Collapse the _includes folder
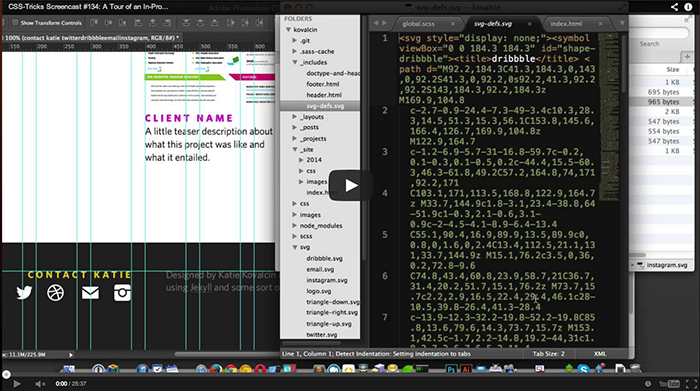This screenshot has width=700, height=391. pyautogui.click(x=295, y=62)
